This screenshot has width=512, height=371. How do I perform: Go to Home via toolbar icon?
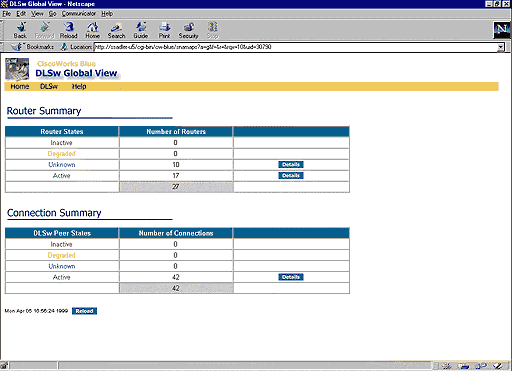point(92,30)
